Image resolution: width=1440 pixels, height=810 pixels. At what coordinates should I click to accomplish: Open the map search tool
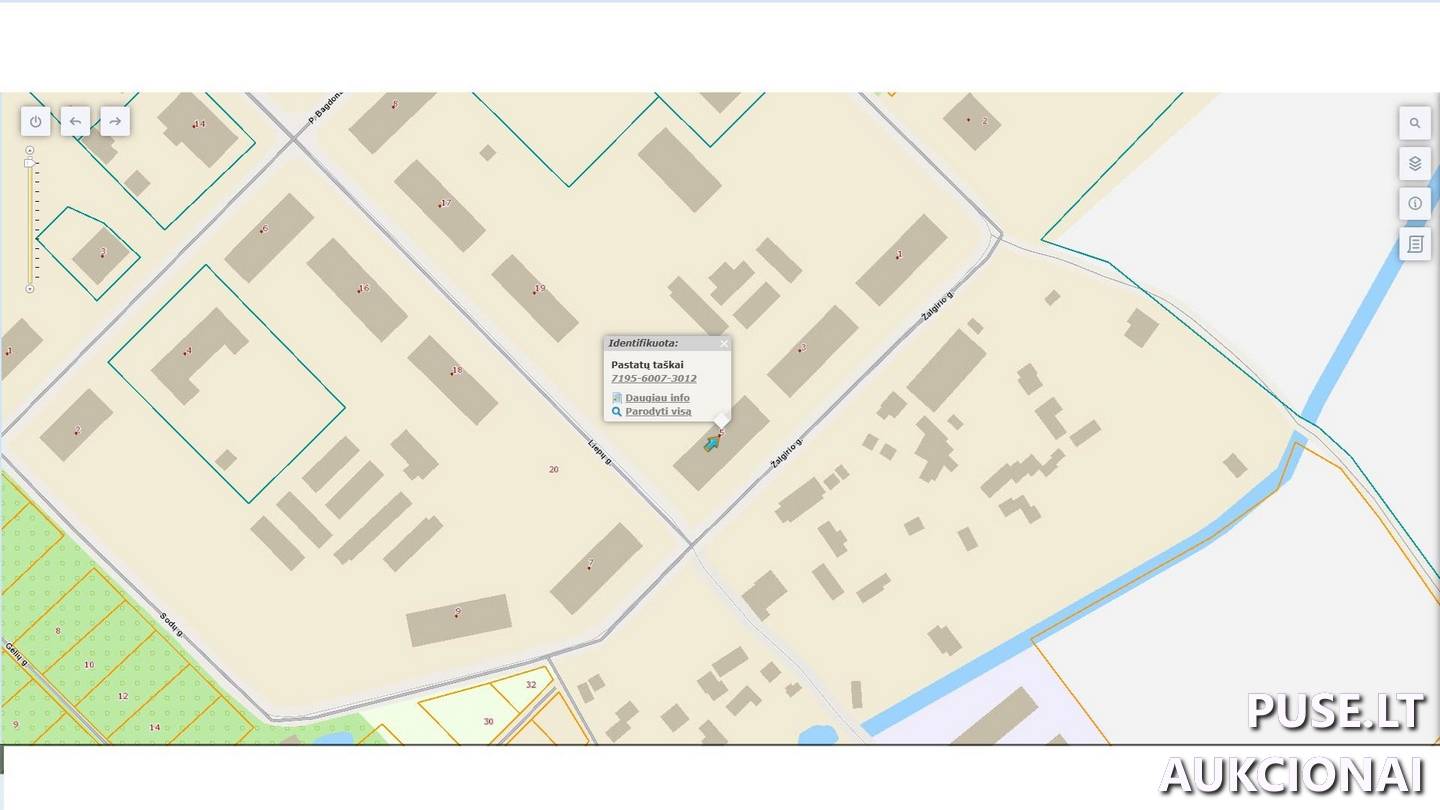pos(1415,123)
